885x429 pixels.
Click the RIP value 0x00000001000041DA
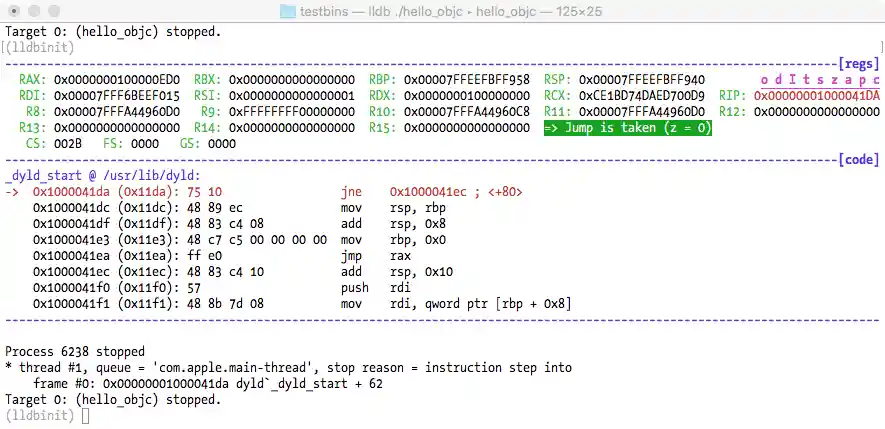point(817,96)
